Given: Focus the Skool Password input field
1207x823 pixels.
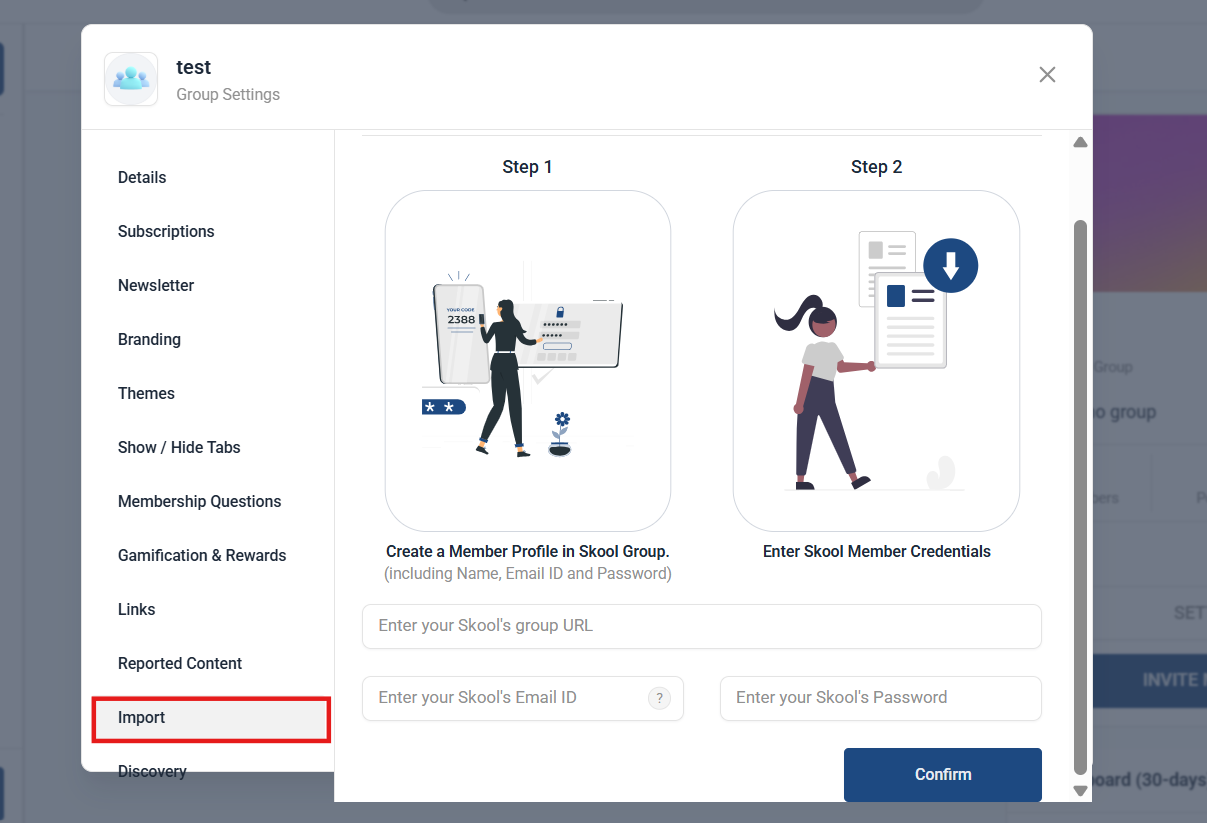Looking at the screenshot, I should (880, 698).
